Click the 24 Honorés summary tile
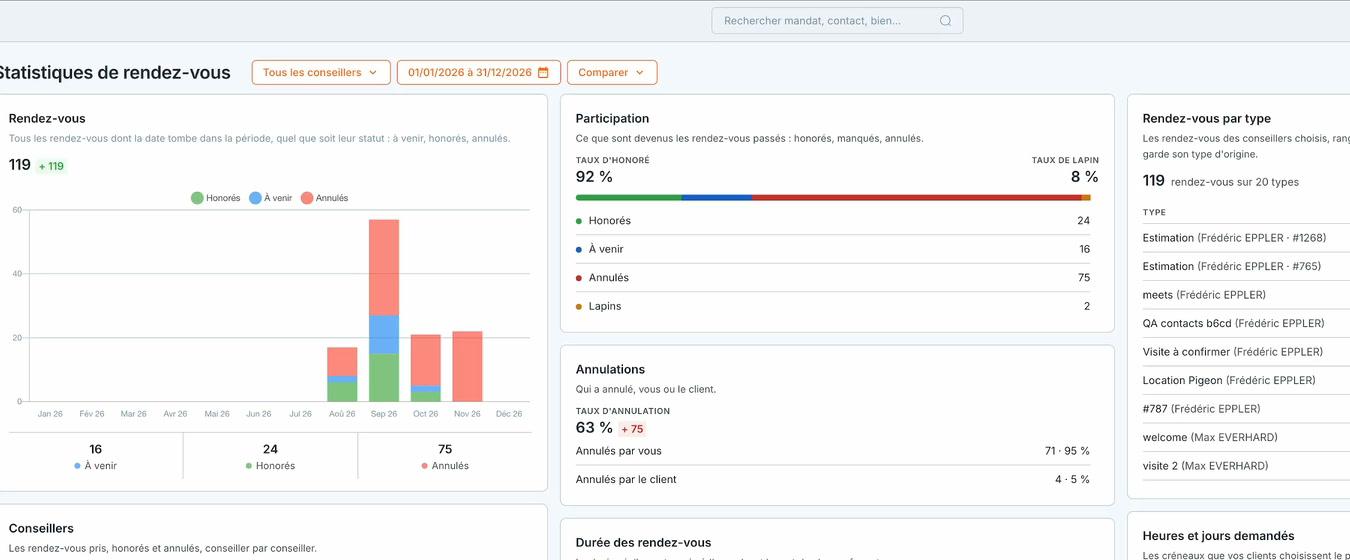This screenshot has height=560, width=1350. (x=270, y=457)
